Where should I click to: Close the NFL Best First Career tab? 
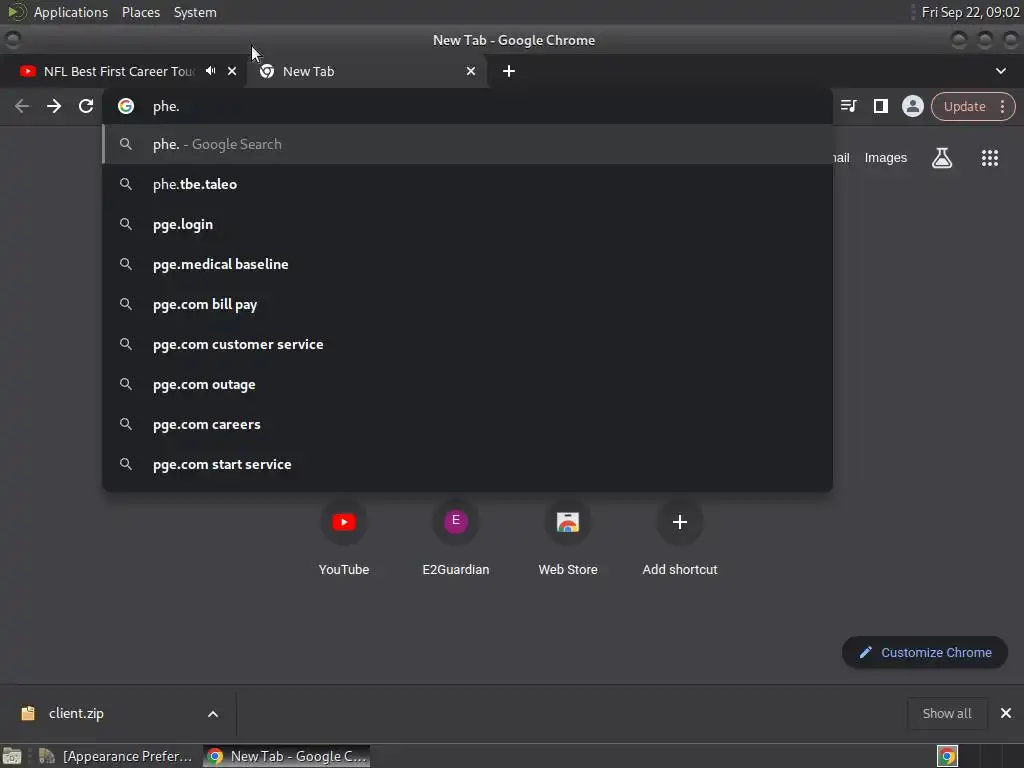click(232, 71)
